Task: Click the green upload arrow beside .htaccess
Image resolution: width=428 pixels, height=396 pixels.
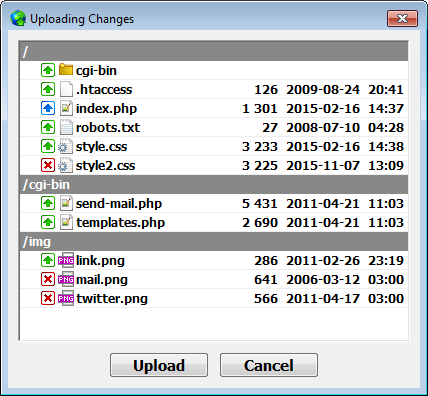Action: 48,89
